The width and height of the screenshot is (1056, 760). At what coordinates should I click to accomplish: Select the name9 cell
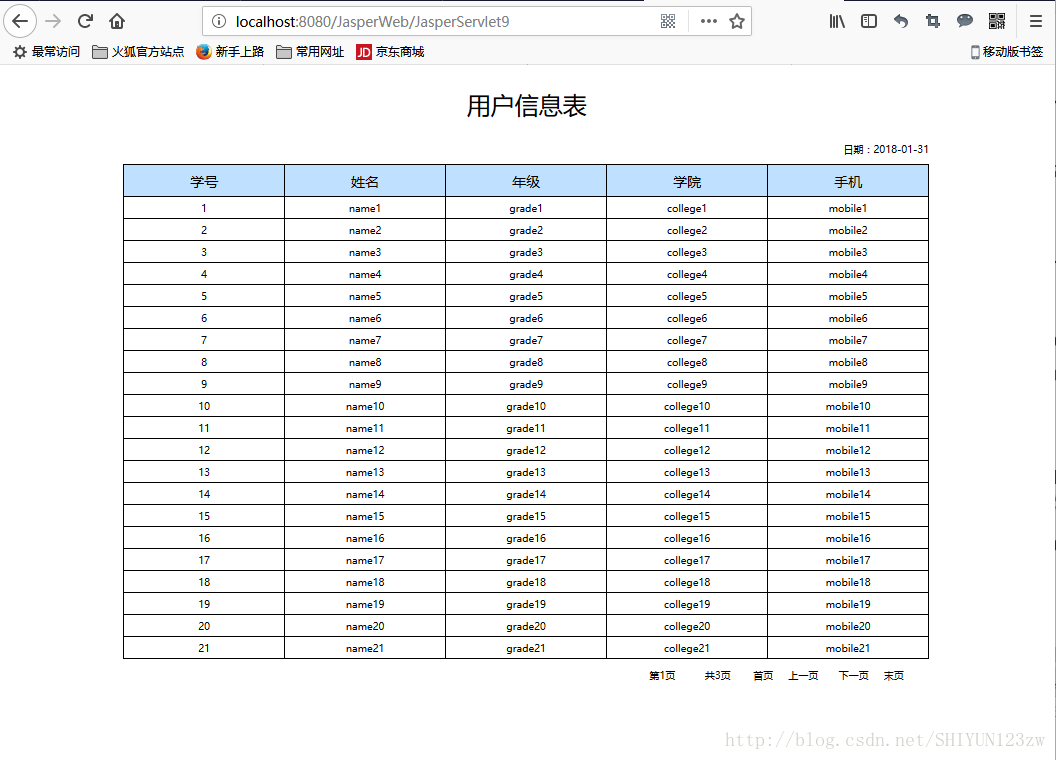(365, 384)
